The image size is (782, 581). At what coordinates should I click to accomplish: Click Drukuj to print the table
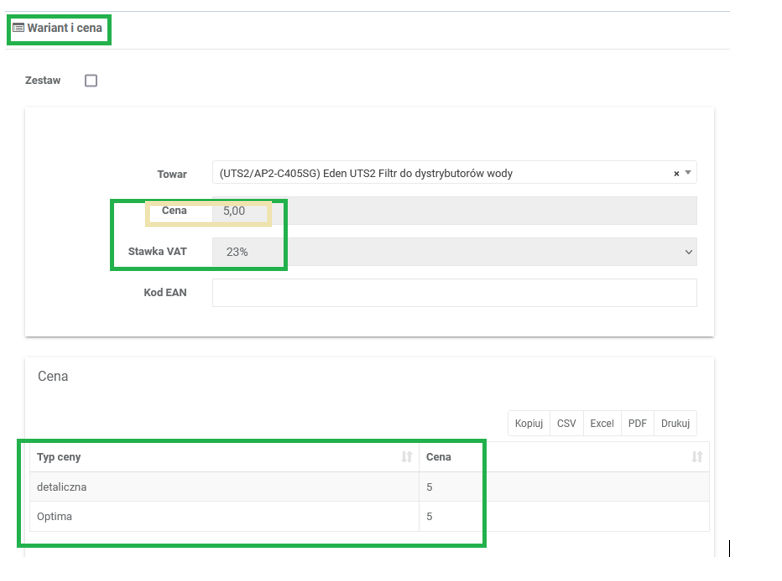pos(675,423)
